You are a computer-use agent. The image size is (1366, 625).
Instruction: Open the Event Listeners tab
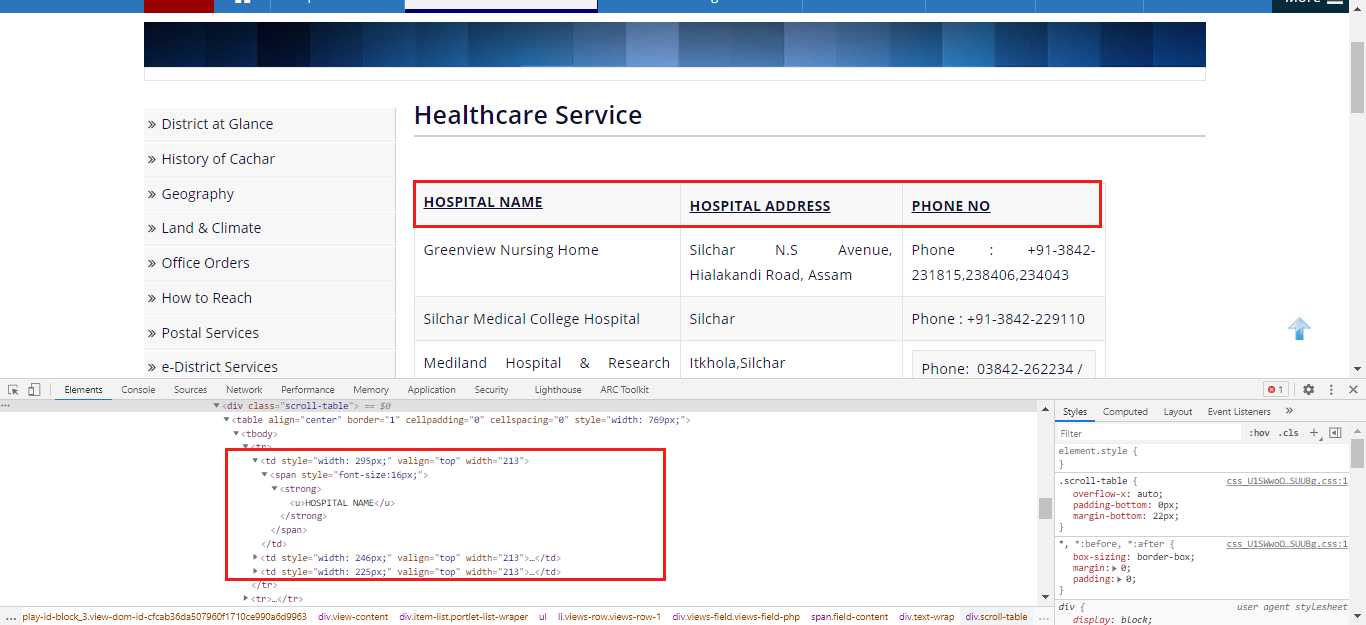click(x=1239, y=412)
